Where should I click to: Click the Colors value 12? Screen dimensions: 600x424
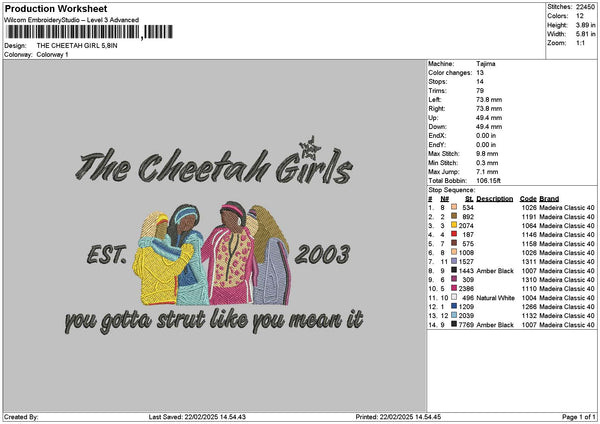click(580, 16)
